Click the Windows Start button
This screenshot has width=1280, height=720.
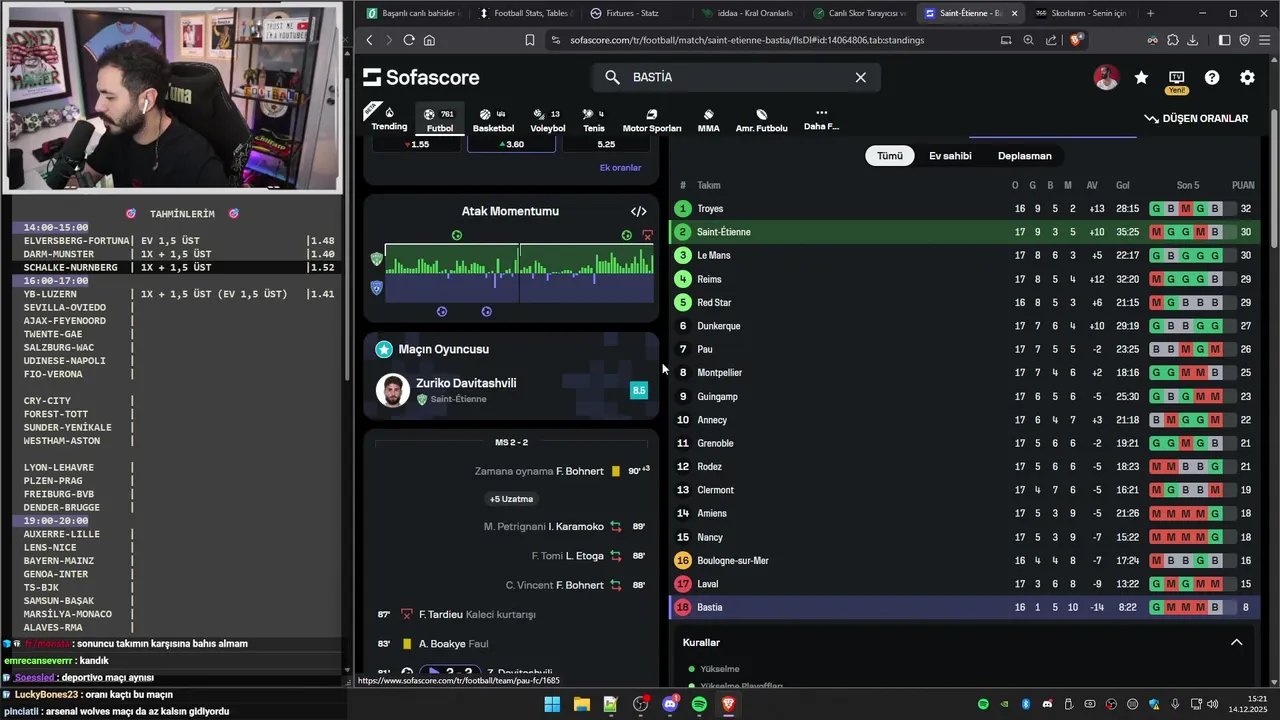click(552, 704)
